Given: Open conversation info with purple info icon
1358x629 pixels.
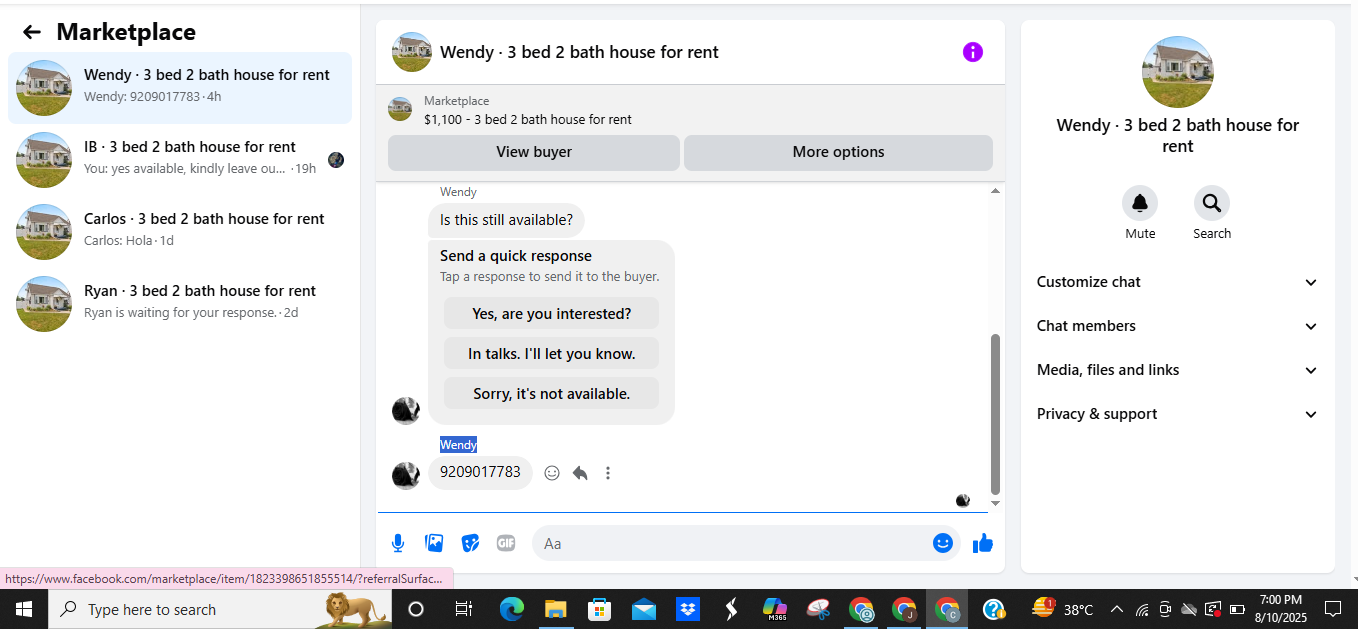Looking at the screenshot, I should [x=973, y=52].
